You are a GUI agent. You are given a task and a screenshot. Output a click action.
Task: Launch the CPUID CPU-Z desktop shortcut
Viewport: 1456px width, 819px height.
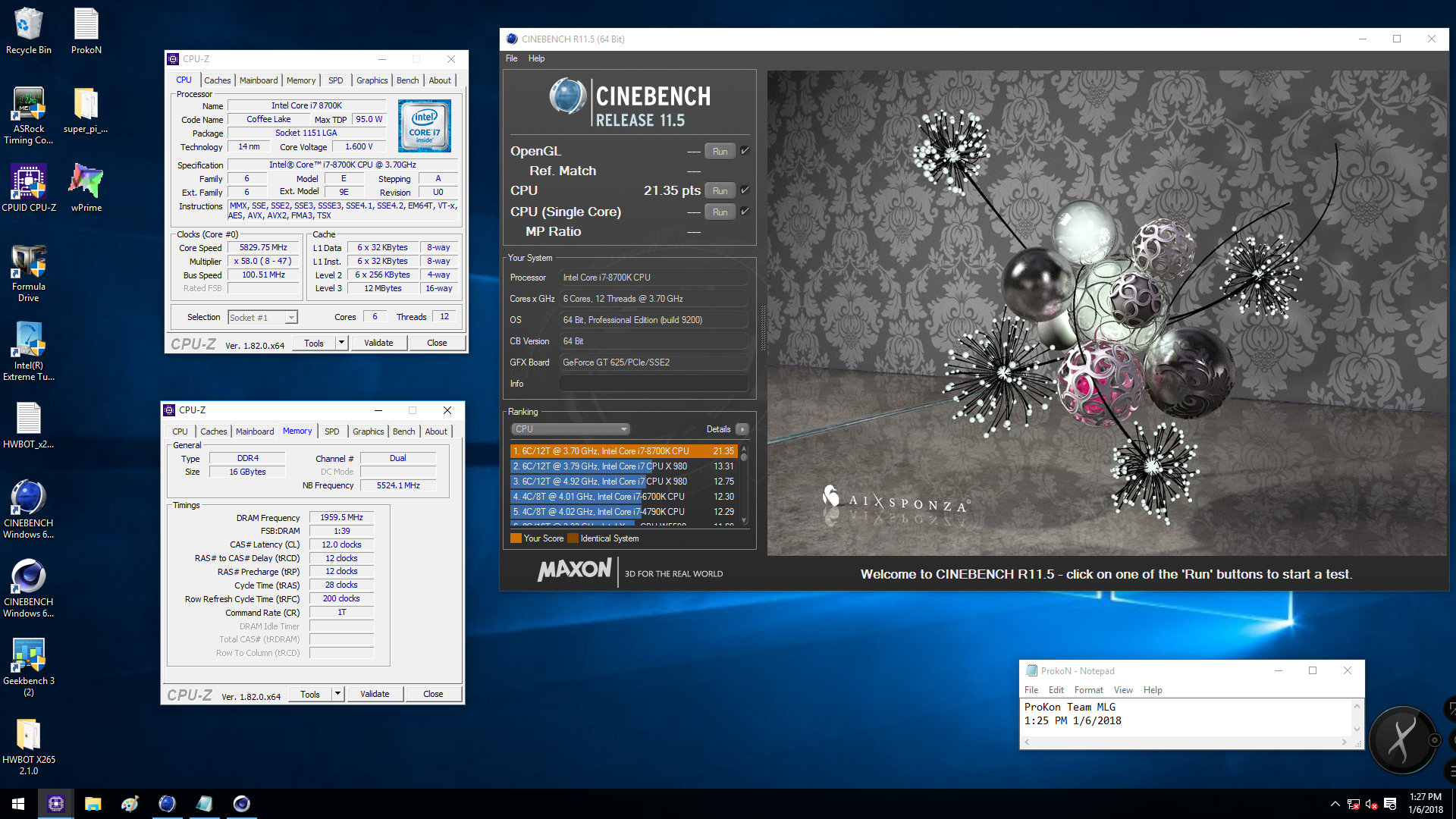pos(28,188)
